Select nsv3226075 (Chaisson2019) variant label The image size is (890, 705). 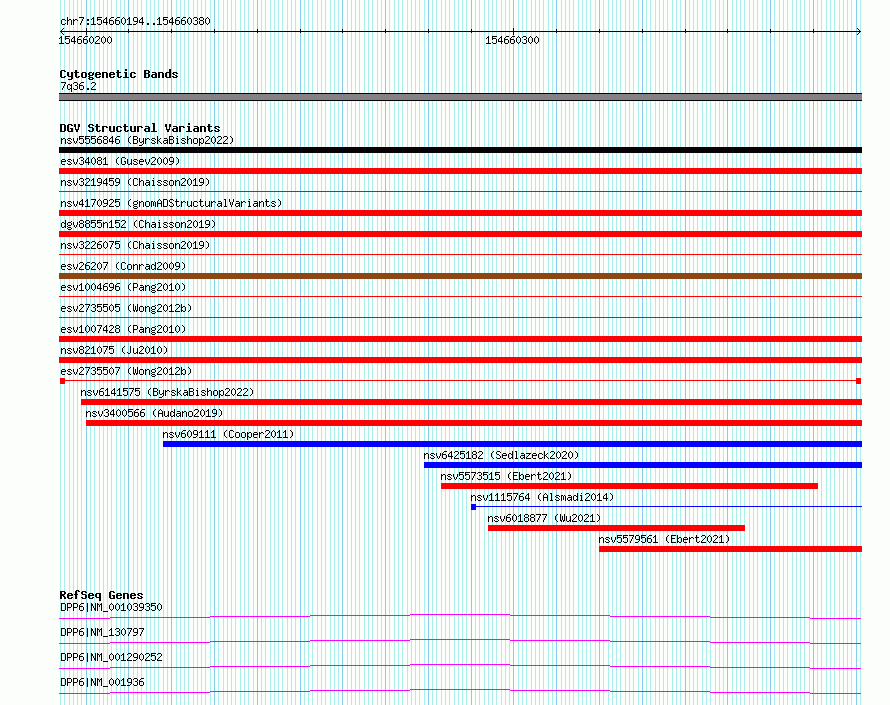(x=135, y=245)
